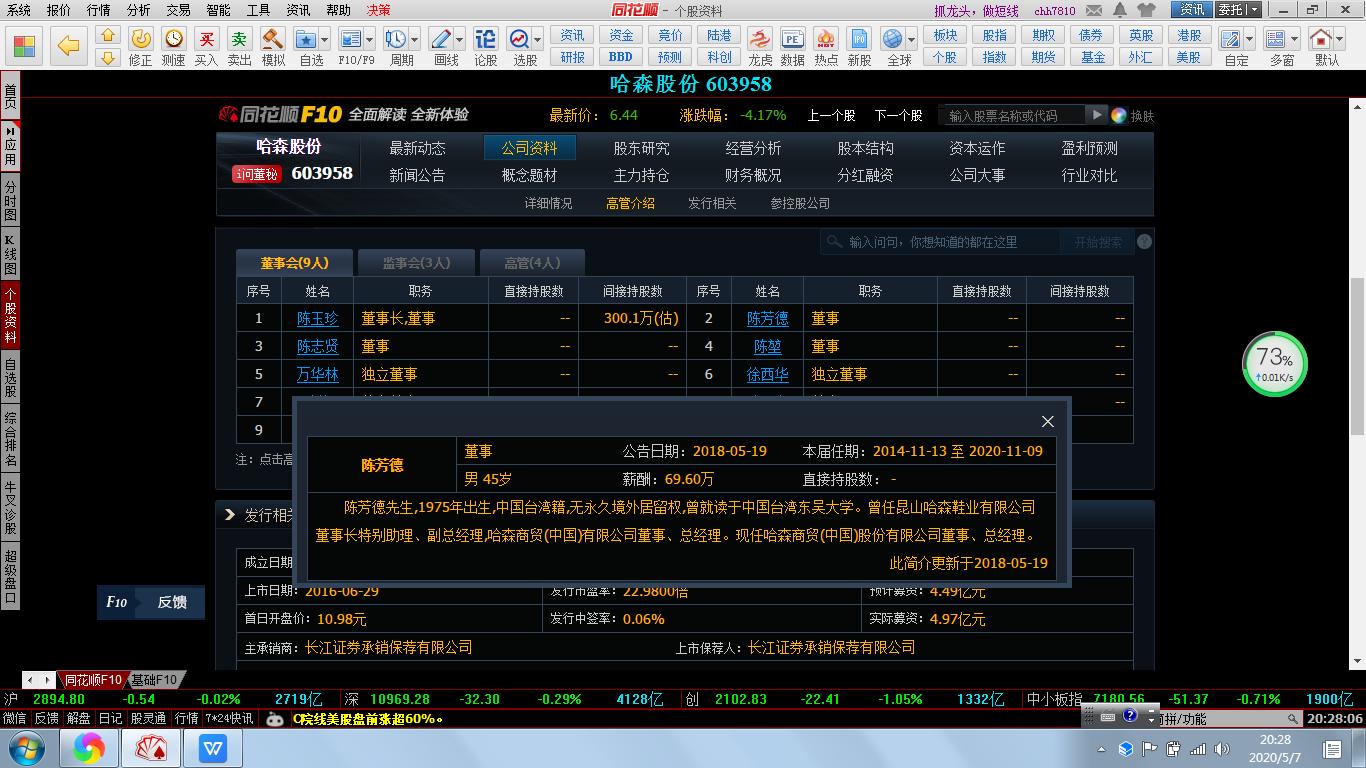Click the 问财 question input field
1366x768 pixels.
(x=940, y=242)
